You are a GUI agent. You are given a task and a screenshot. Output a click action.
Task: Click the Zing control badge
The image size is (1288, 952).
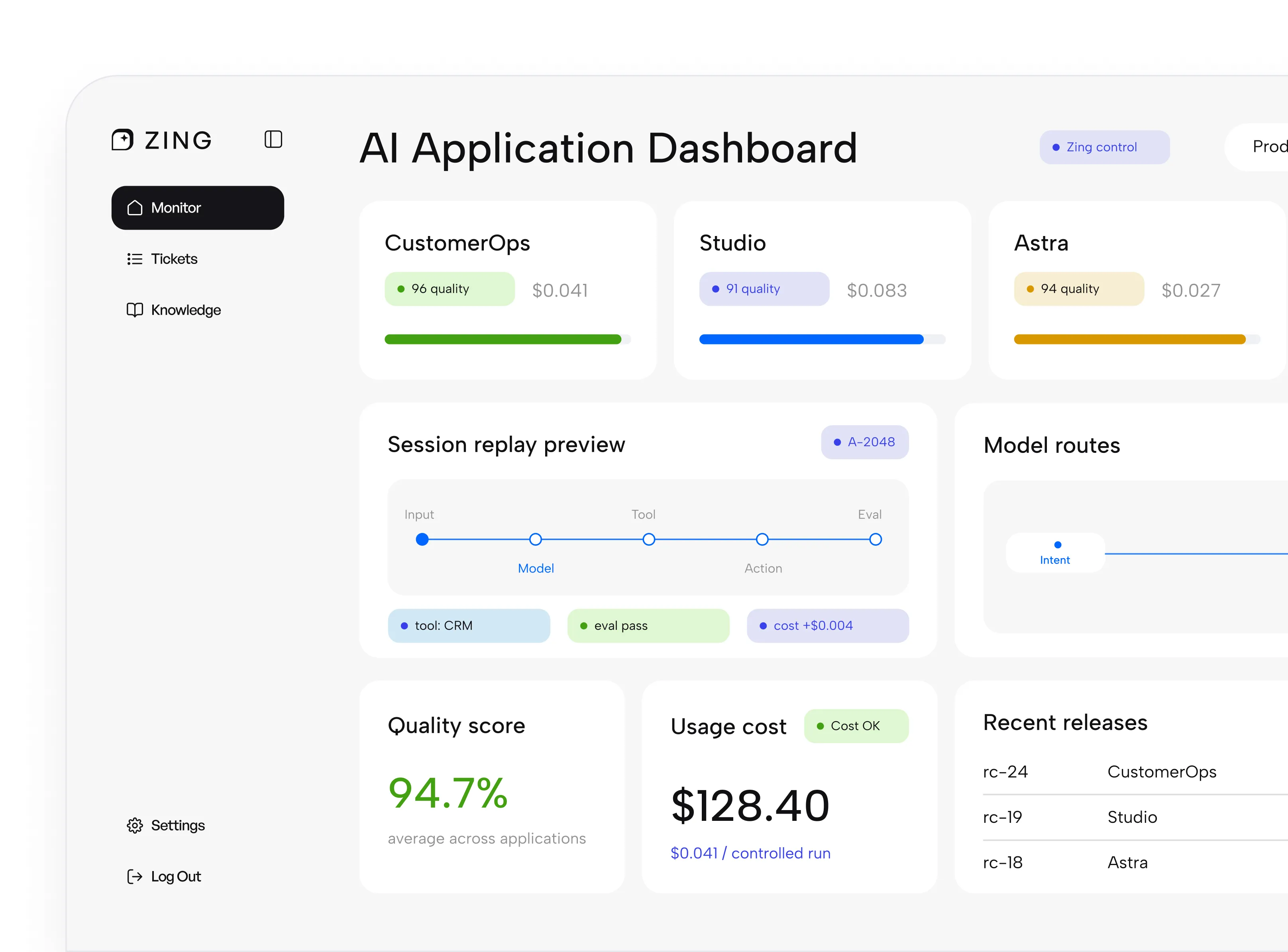[1104, 147]
